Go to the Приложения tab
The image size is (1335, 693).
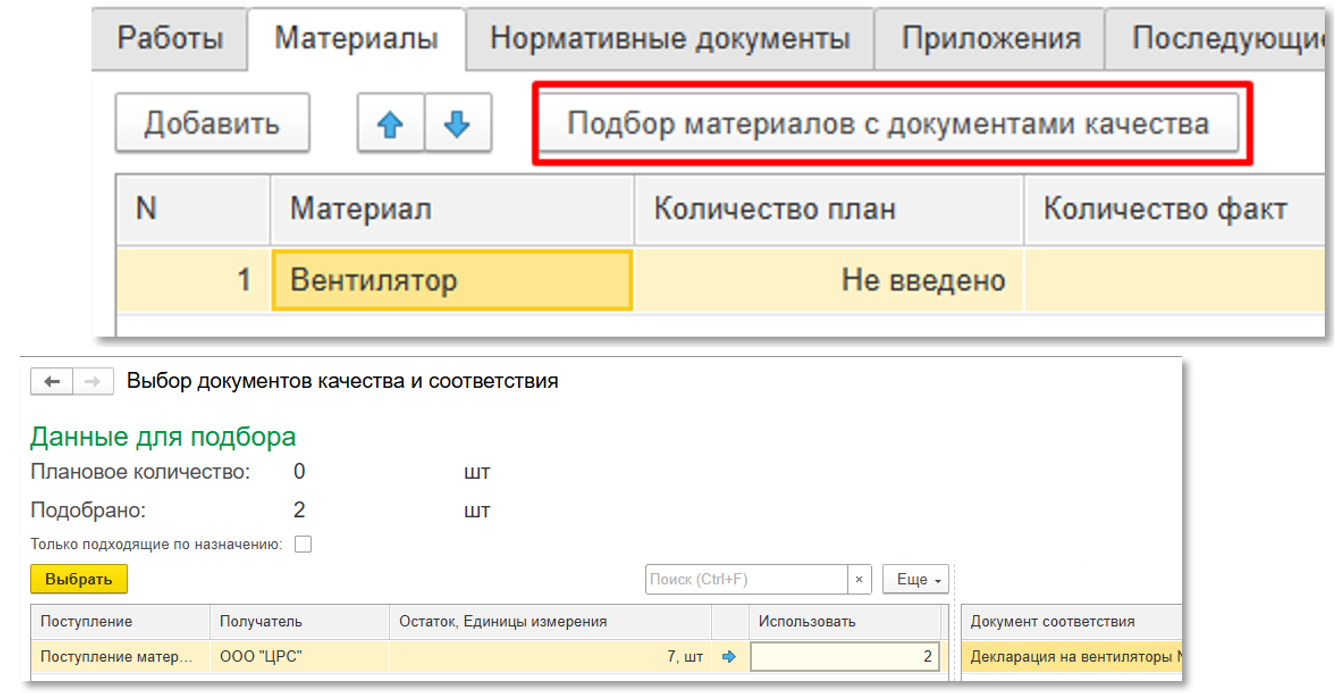coord(990,39)
